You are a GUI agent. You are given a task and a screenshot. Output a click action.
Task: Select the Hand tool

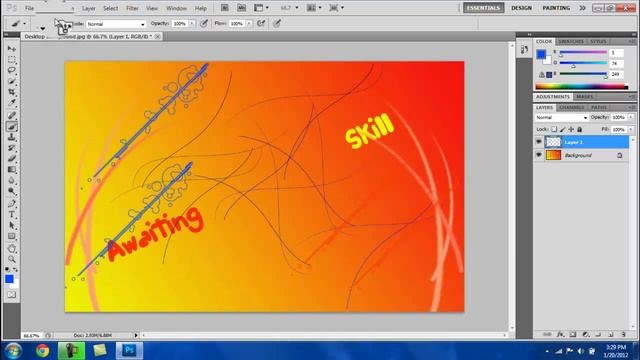[11, 249]
